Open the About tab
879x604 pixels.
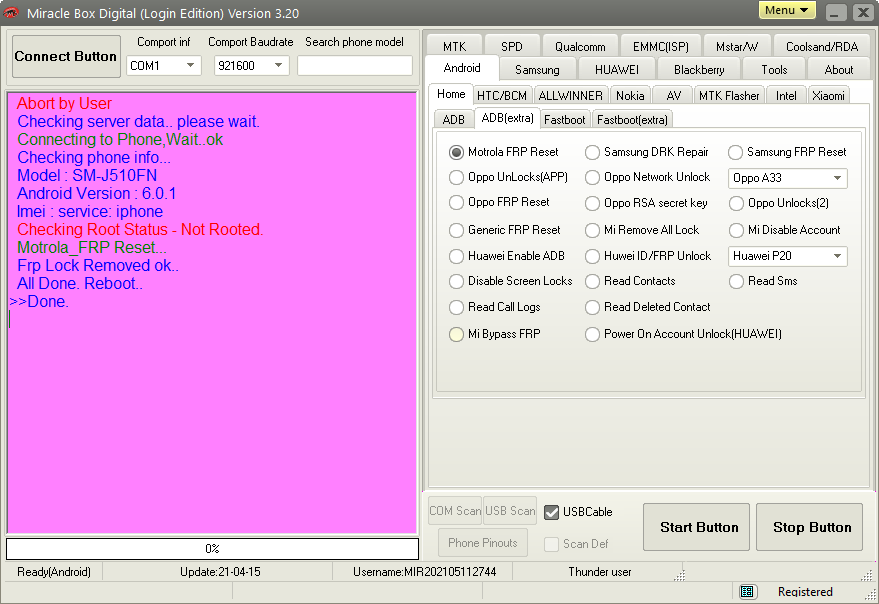click(x=839, y=70)
